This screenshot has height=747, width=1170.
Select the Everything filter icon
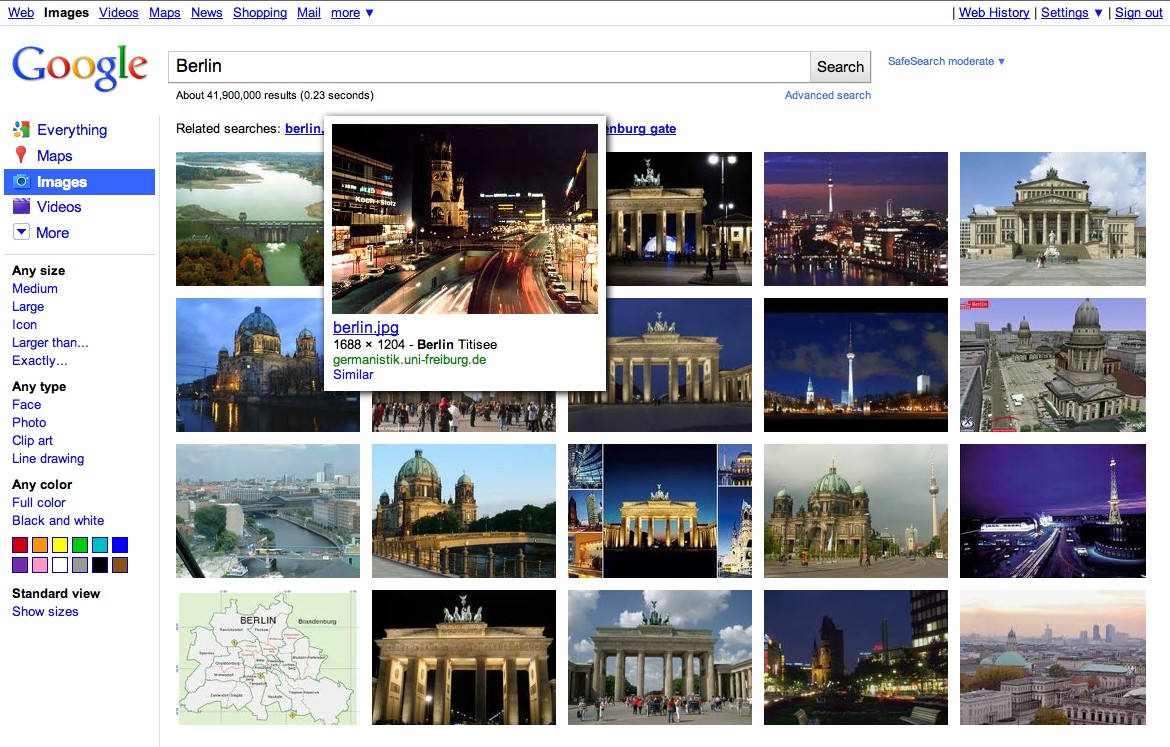coord(20,129)
